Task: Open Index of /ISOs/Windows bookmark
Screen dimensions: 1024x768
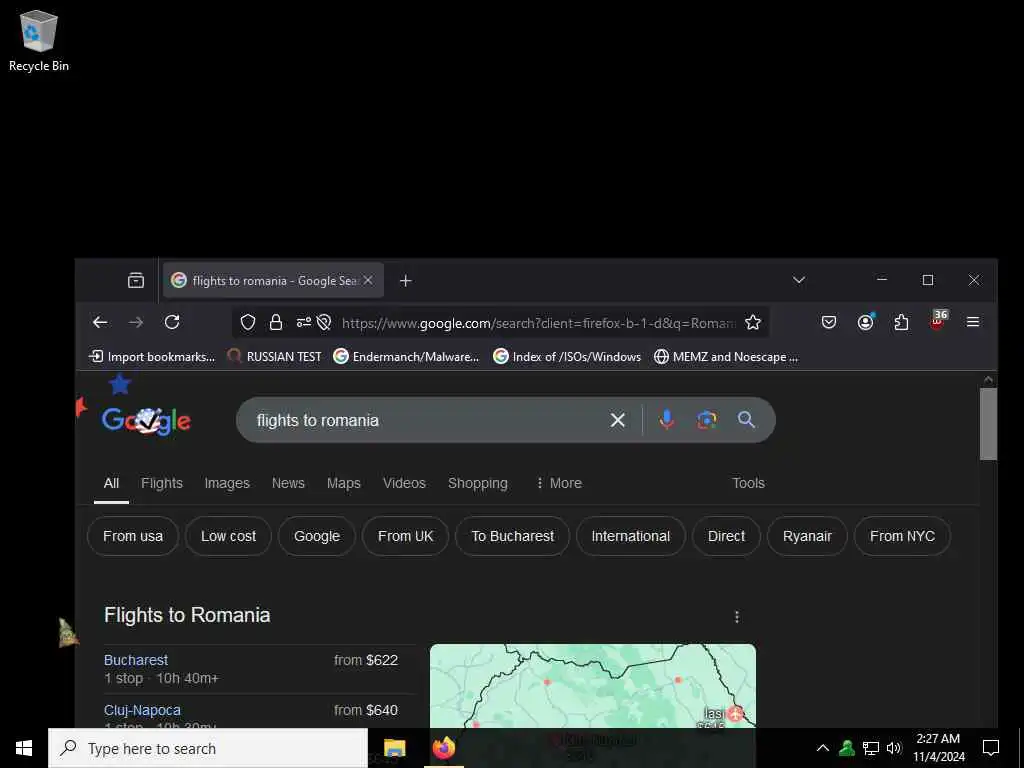Action: click(x=567, y=357)
